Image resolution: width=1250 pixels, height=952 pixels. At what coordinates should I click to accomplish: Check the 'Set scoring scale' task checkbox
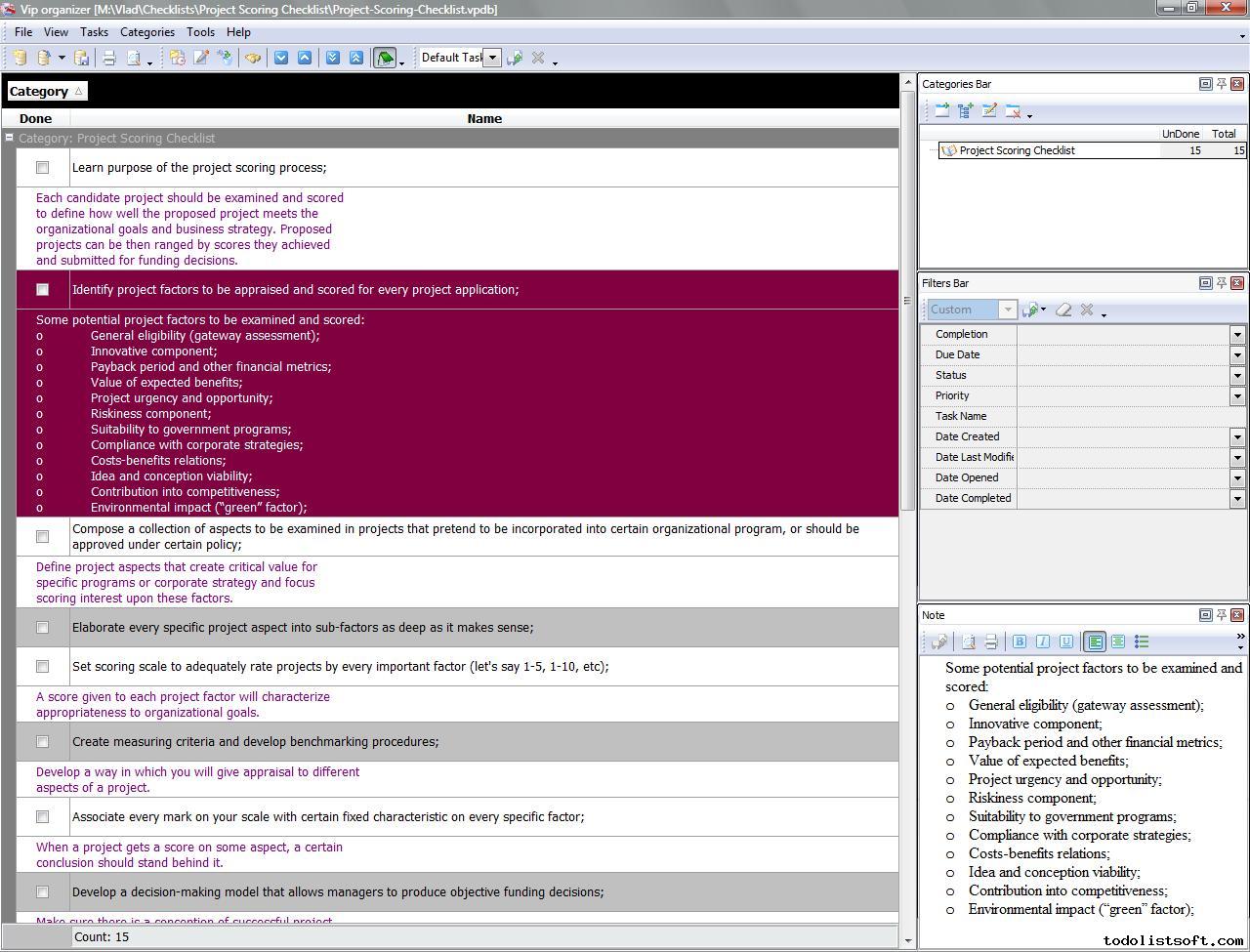point(42,667)
